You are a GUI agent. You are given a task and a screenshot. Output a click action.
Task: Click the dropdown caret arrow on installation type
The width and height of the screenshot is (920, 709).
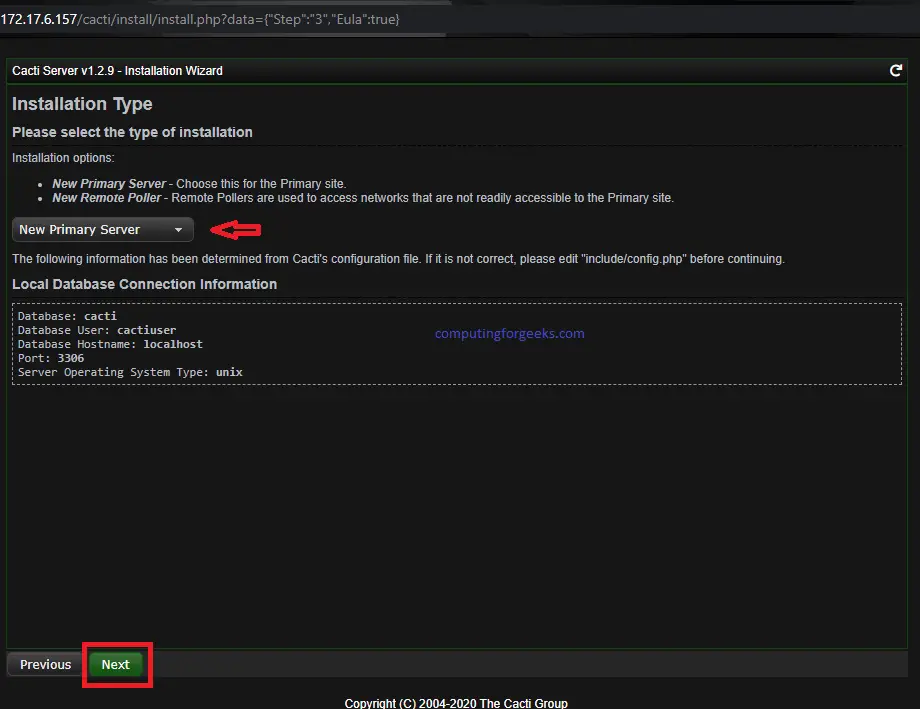178,230
